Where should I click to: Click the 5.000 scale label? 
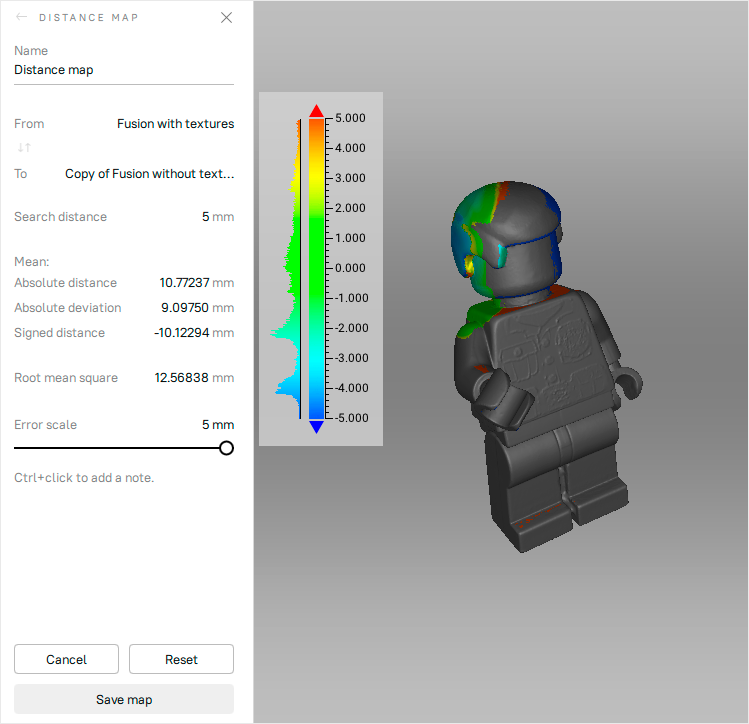point(350,118)
